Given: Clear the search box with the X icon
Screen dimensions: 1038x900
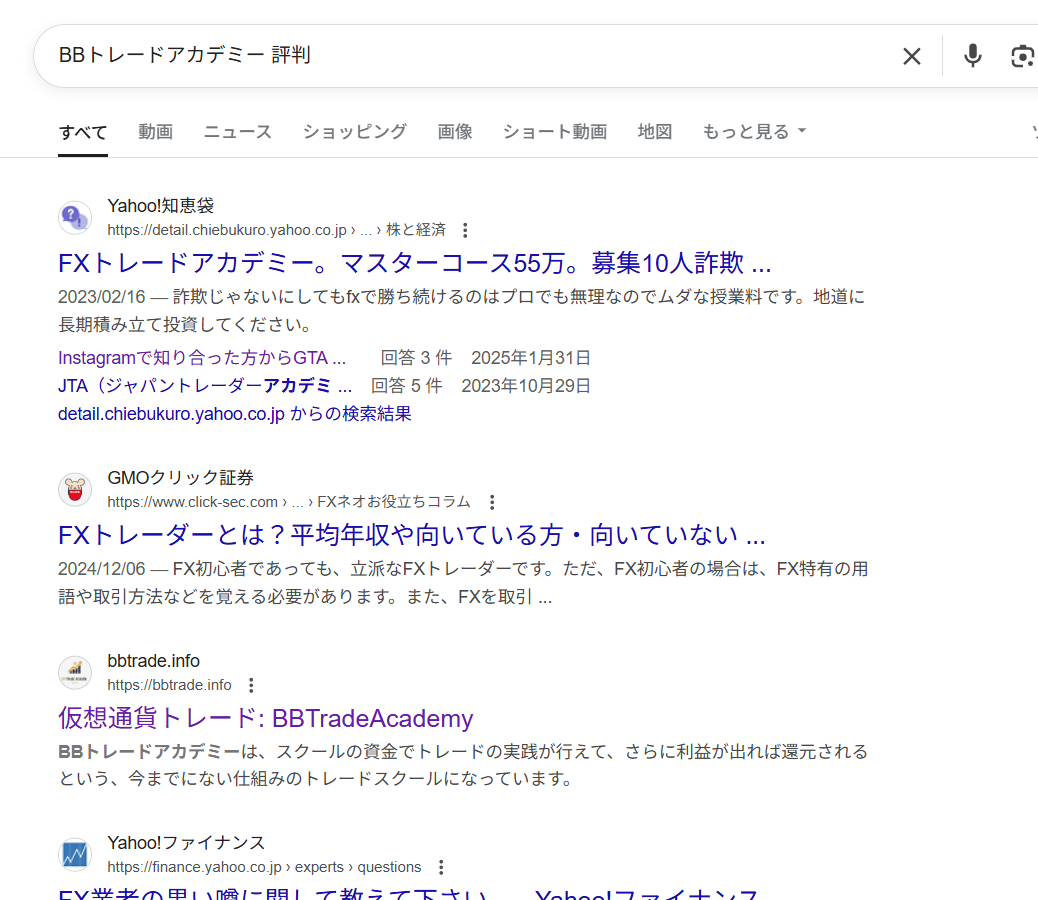Looking at the screenshot, I should click(x=912, y=56).
